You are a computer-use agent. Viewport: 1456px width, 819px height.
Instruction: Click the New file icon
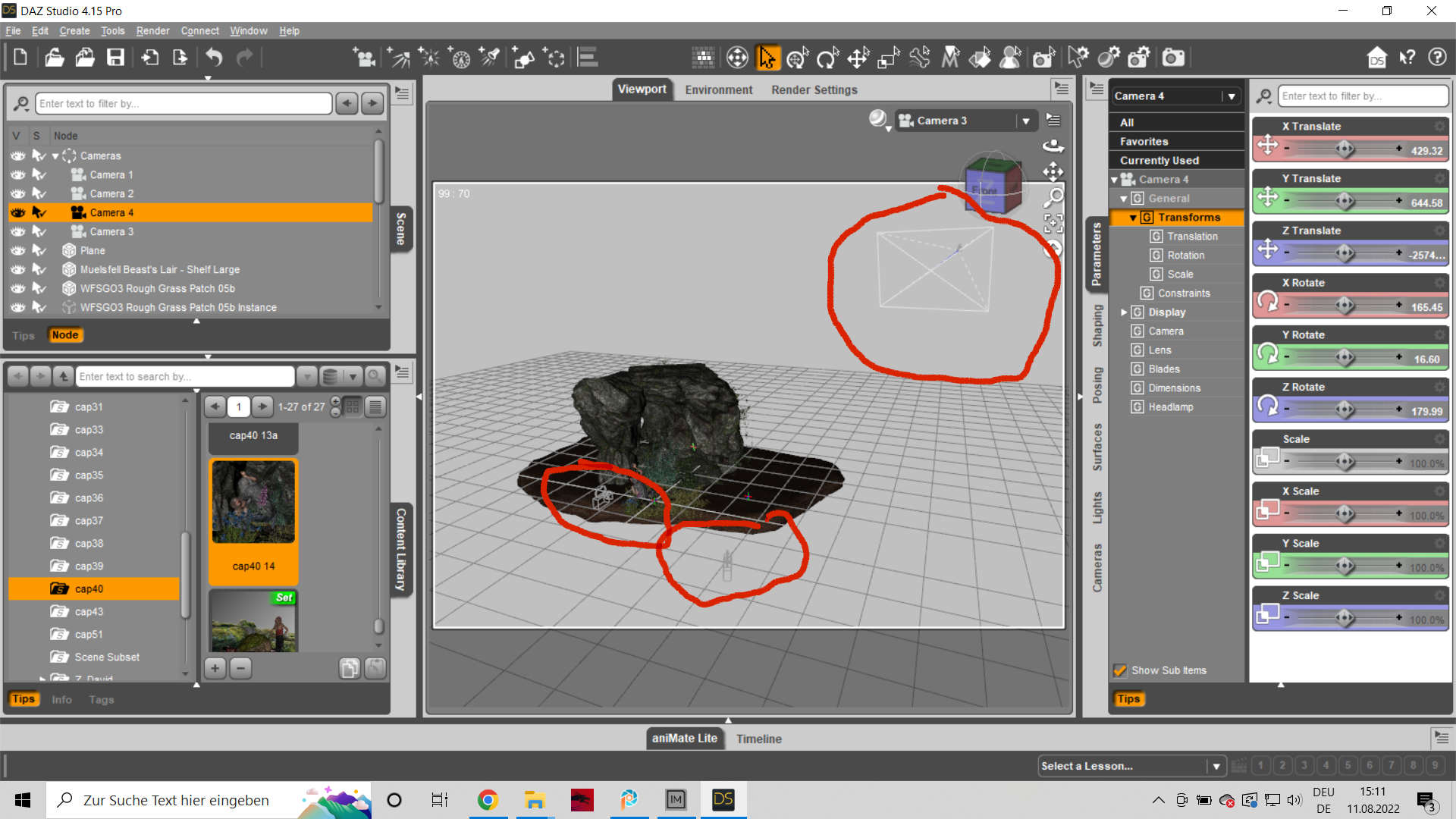pos(20,58)
